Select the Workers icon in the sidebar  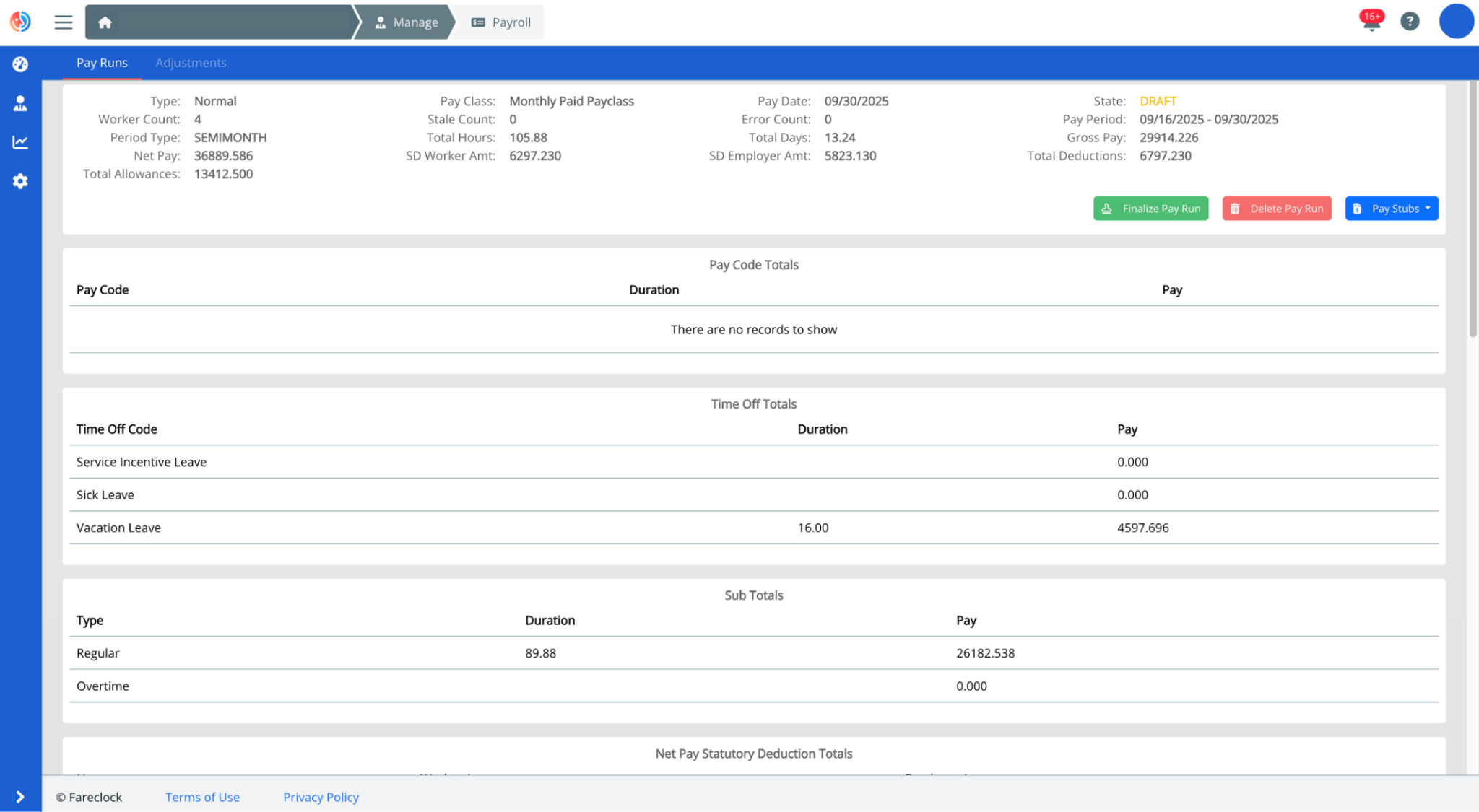point(19,102)
